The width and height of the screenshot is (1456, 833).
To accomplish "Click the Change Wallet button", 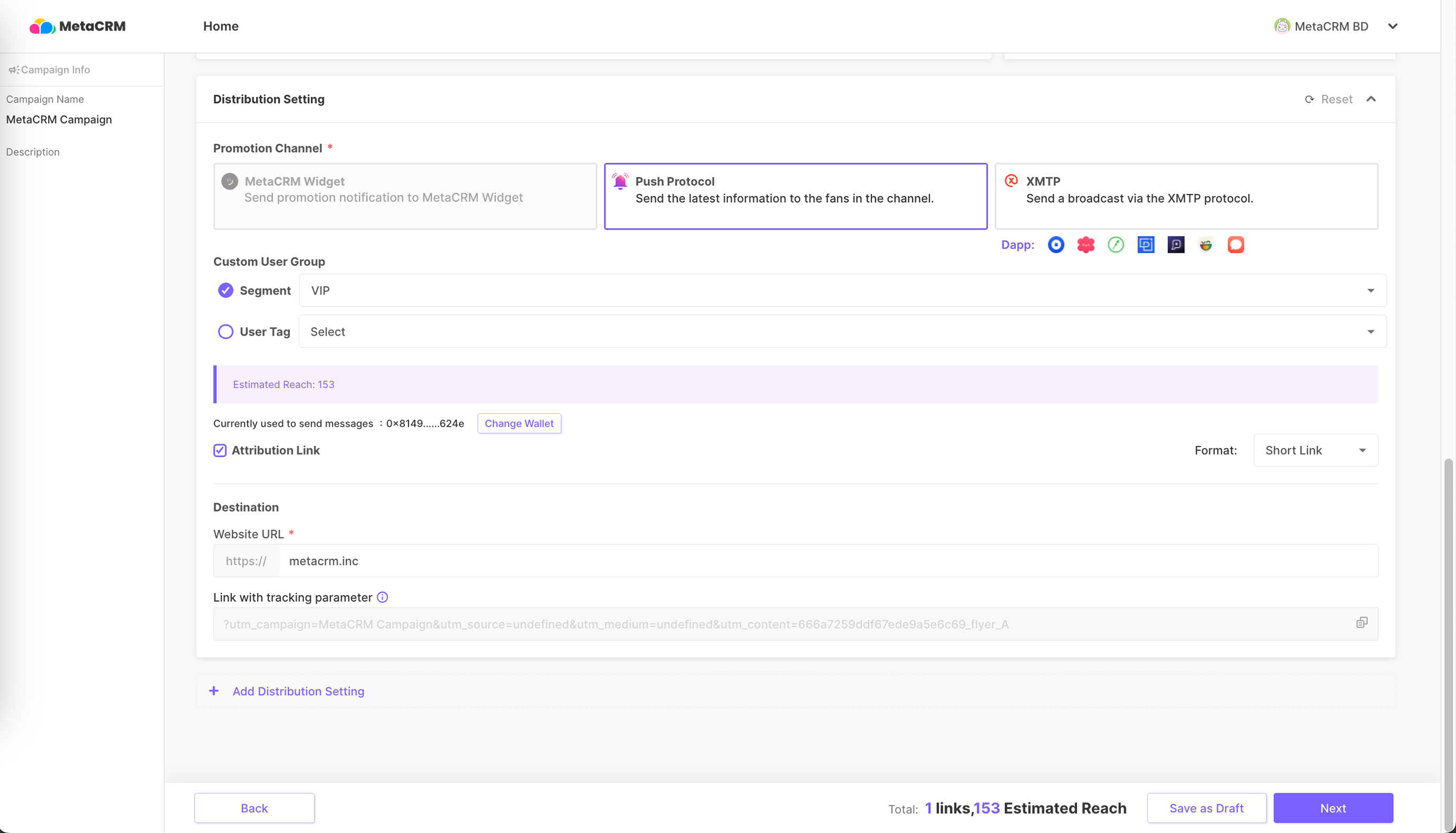I will tap(519, 423).
